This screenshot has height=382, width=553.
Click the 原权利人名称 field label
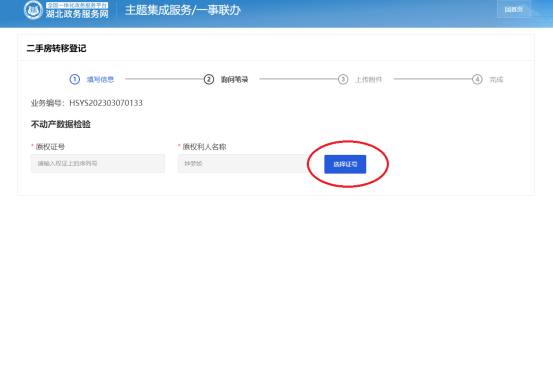click(x=204, y=147)
